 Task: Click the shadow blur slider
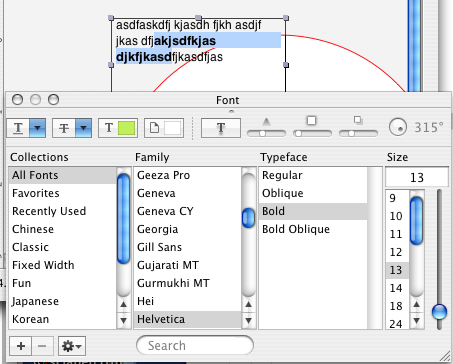(x=312, y=133)
